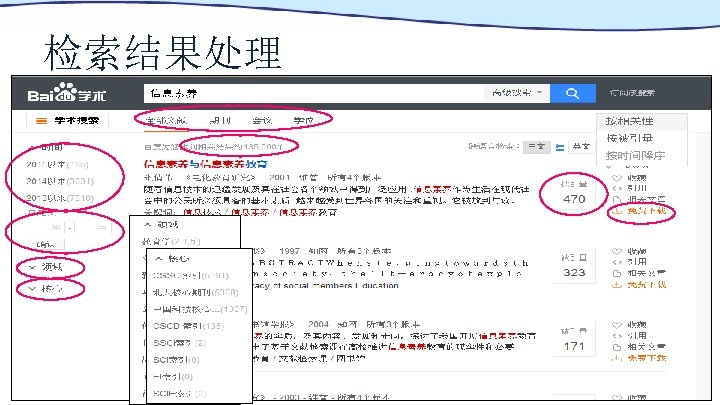Select SCI索引 in the 核心 list
The image size is (720, 405).
(176, 360)
